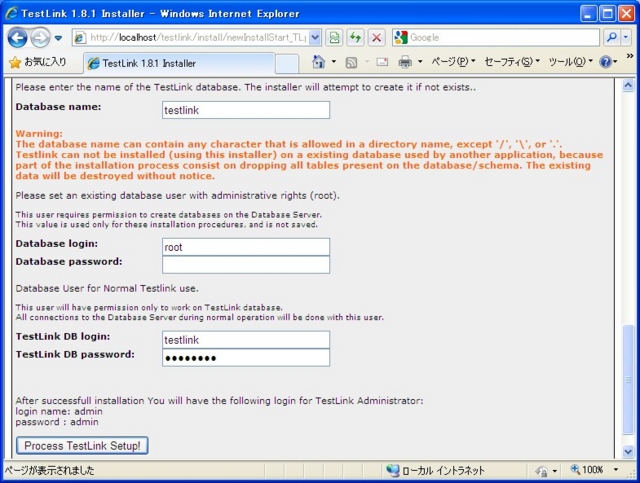Open the search provider dropdown arrow
Image resolution: width=640 pixels, height=483 pixels.
[626, 38]
